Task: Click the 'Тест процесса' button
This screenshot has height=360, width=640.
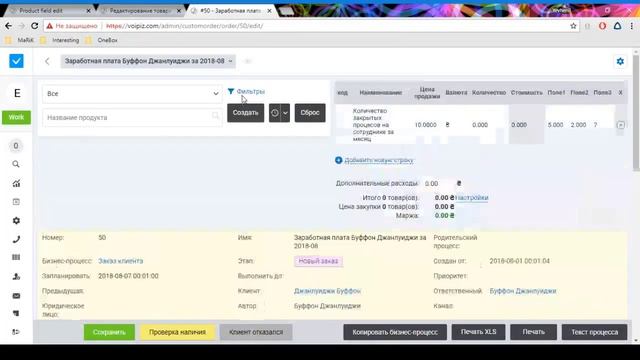Action: [594, 332]
